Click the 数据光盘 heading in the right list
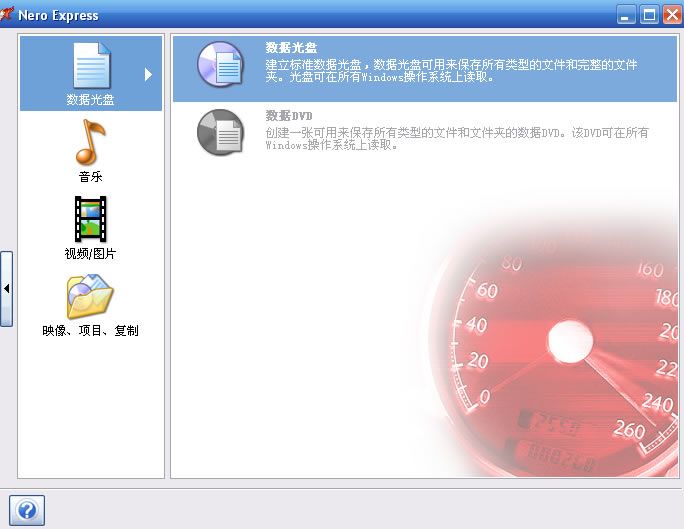Viewport: 684px width, 529px height. (291, 48)
